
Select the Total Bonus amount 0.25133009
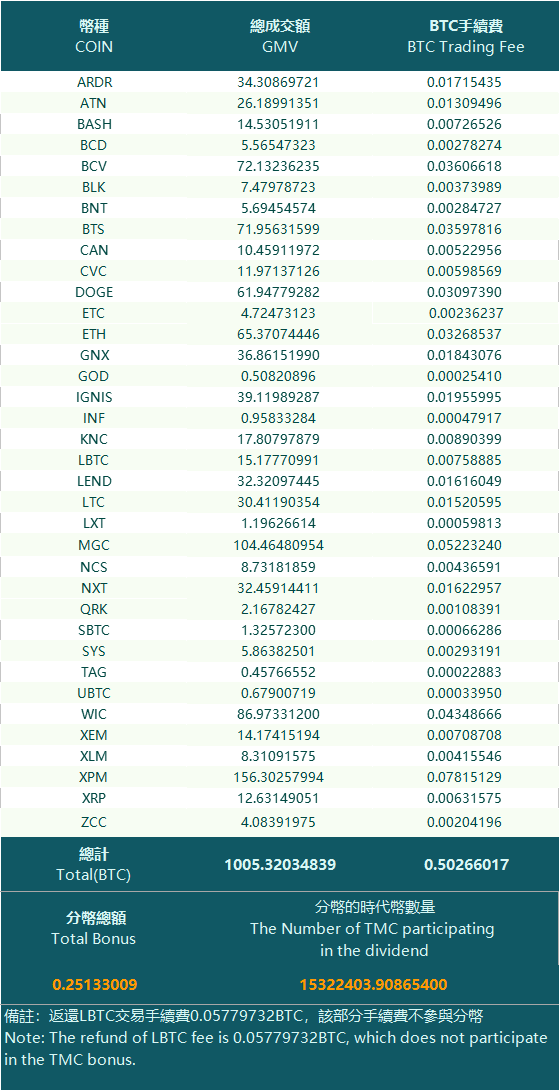(x=95, y=984)
